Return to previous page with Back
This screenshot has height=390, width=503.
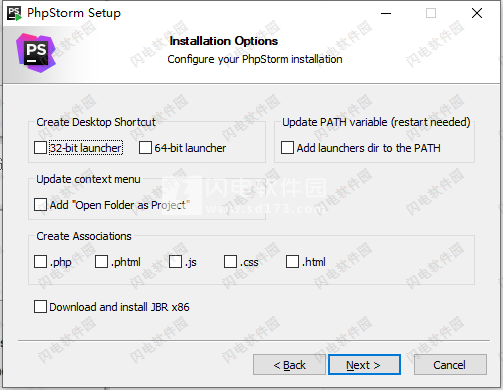289,365
